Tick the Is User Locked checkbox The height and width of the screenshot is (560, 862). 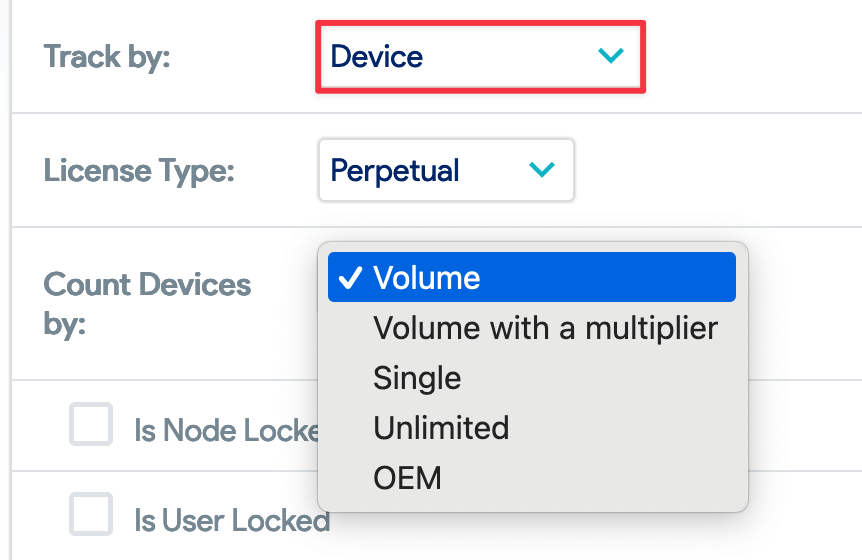click(91, 514)
